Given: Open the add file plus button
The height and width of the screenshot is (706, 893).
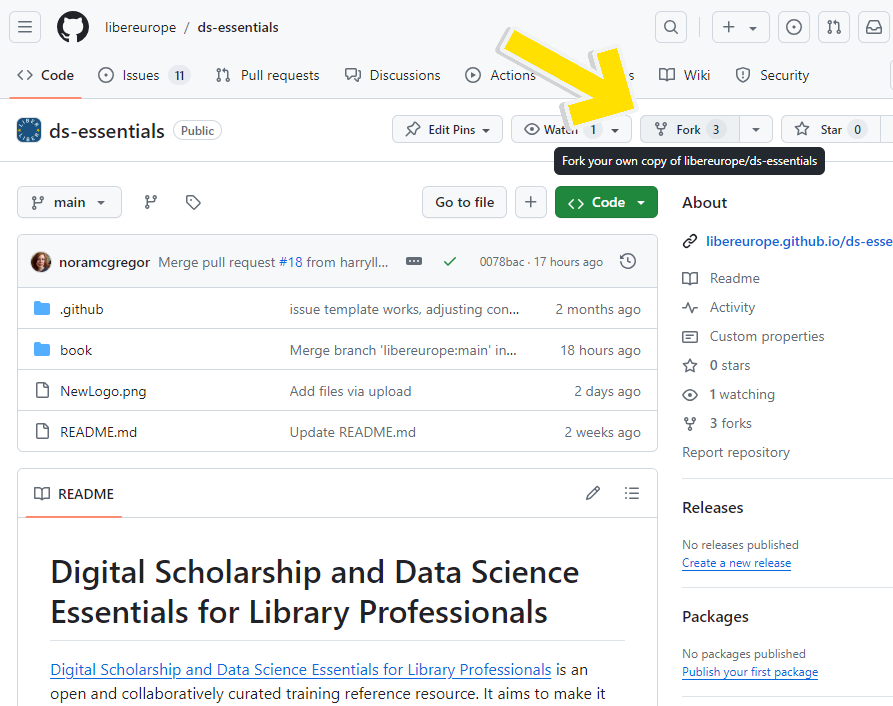Looking at the screenshot, I should 531,202.
